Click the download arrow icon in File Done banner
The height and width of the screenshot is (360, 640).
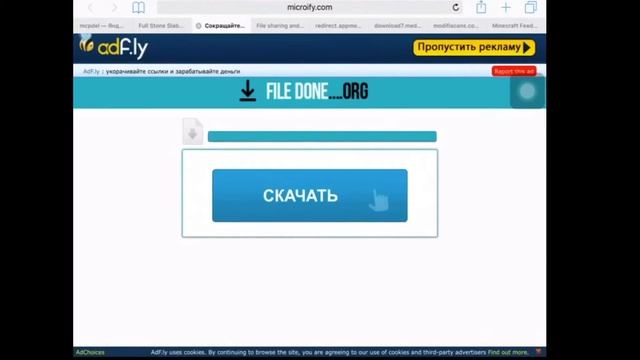(248, 91)
